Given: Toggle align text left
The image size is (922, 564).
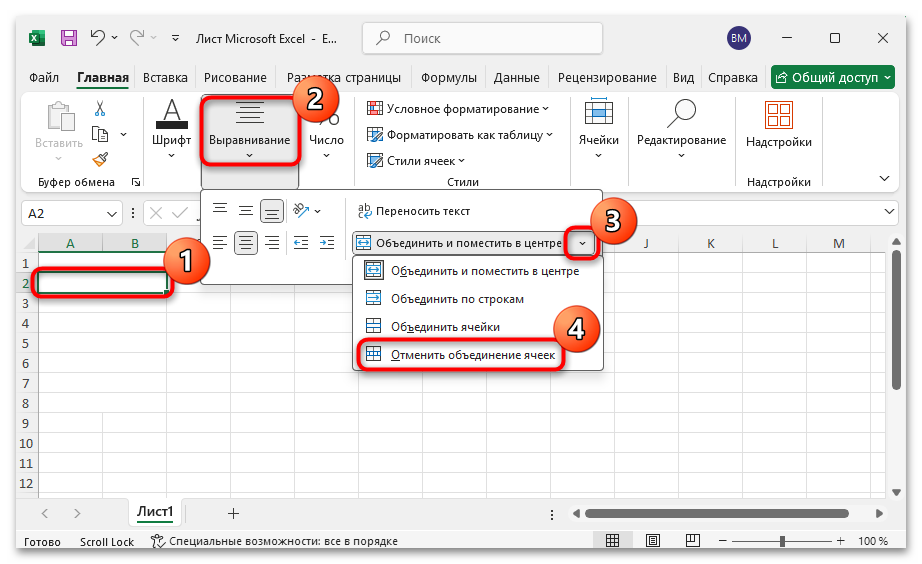Looking at the screenshot, I should coord(220,242).
